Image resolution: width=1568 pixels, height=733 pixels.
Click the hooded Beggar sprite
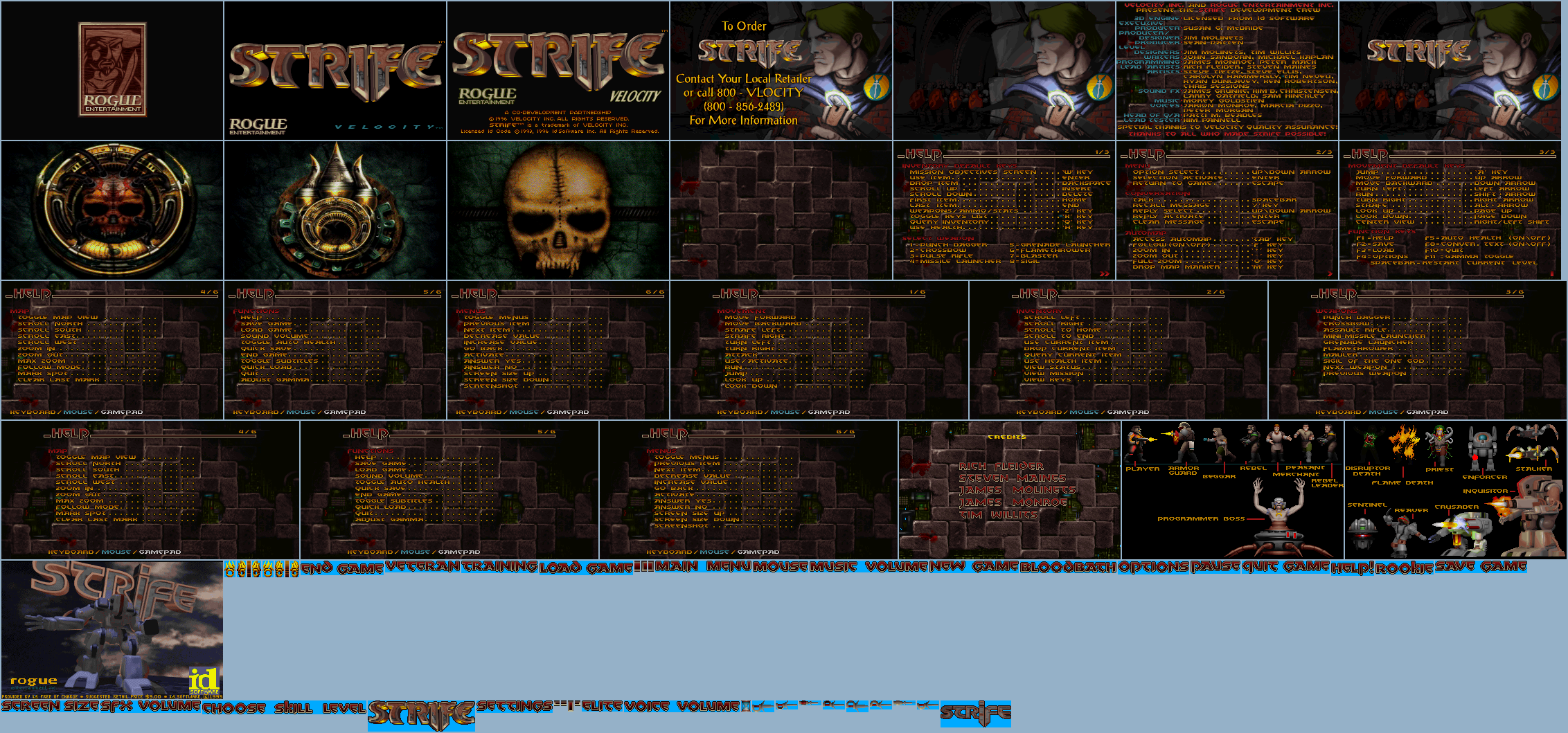1218,444
